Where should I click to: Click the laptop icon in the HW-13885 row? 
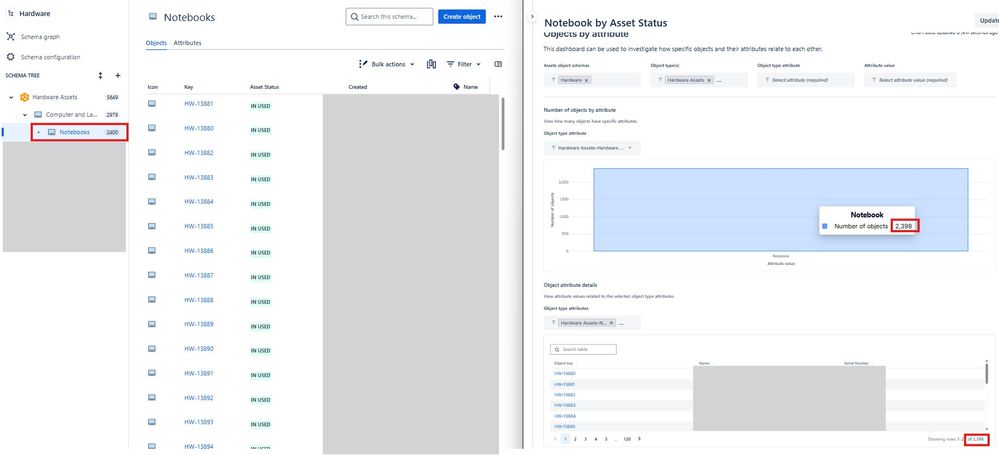click(152, 226)
